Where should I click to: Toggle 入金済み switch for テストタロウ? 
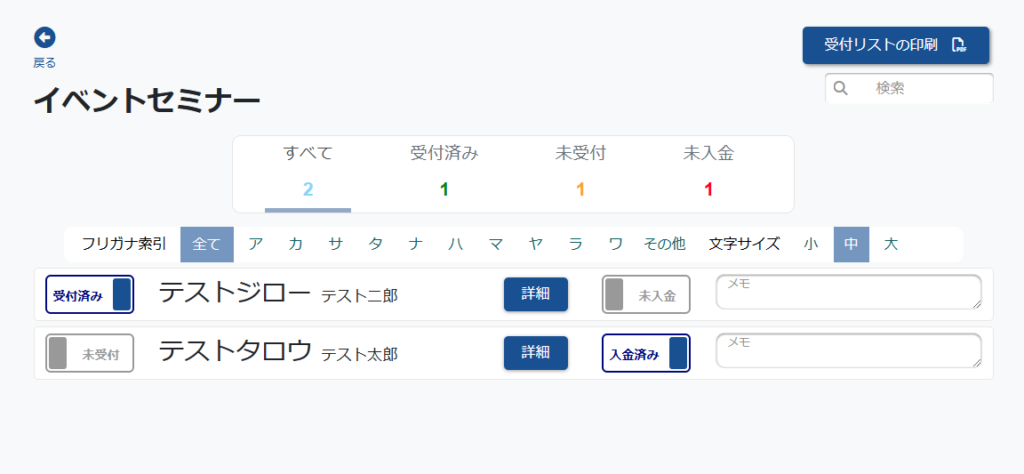[x=646, y=353]
